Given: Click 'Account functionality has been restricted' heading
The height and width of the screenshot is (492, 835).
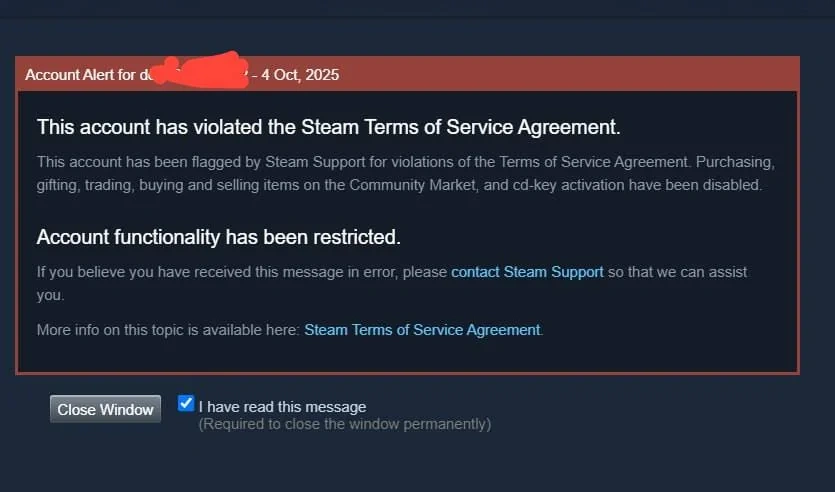Looking at the screenshot, I should pyautogui.click(x=218, y=237).
